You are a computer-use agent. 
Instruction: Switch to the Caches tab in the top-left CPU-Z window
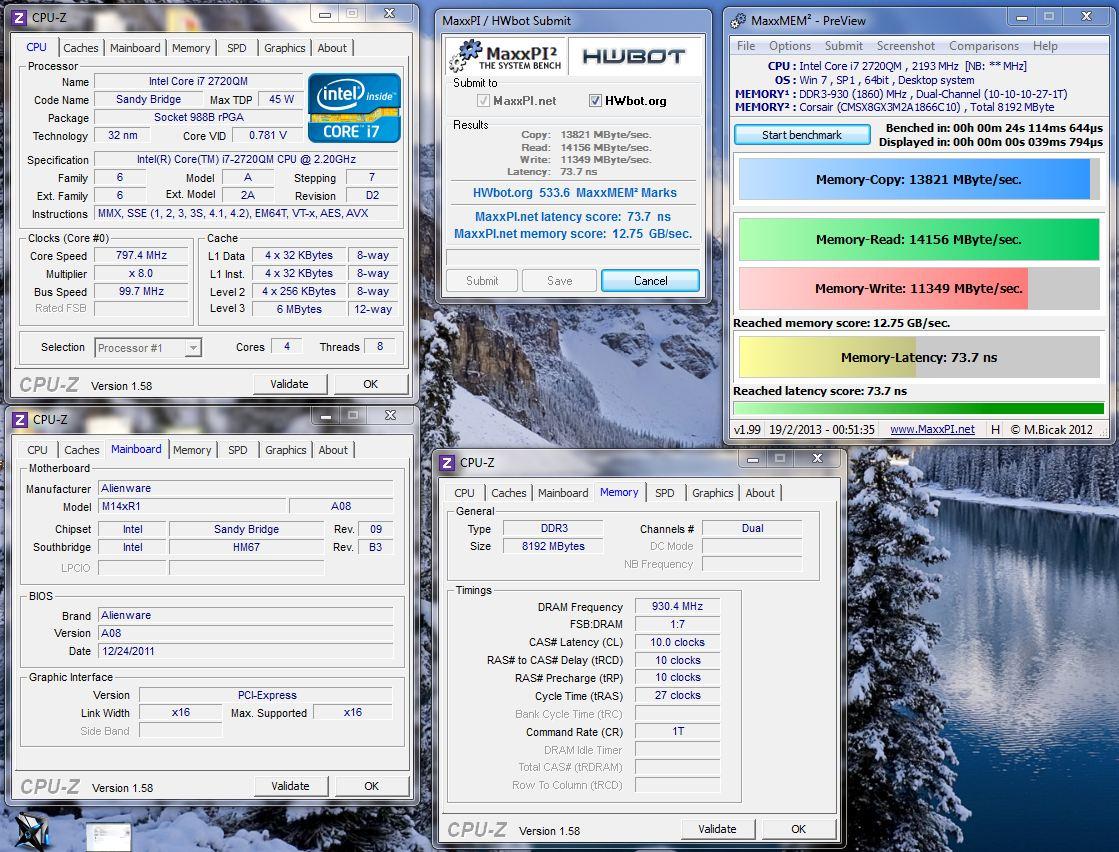click(x=81, y=48)
